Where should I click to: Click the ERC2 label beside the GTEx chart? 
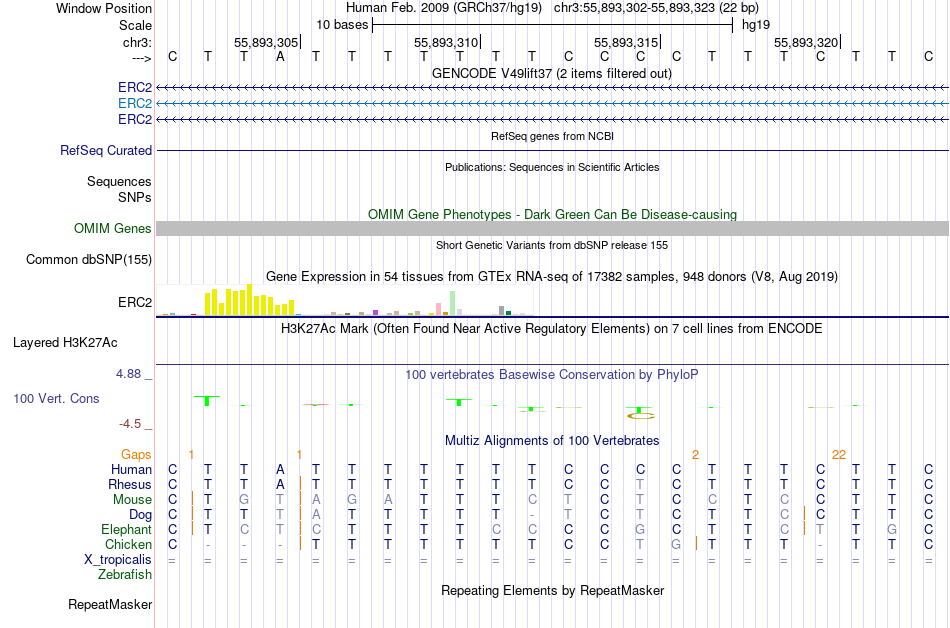pyautogui.click(x=135, y=302)
